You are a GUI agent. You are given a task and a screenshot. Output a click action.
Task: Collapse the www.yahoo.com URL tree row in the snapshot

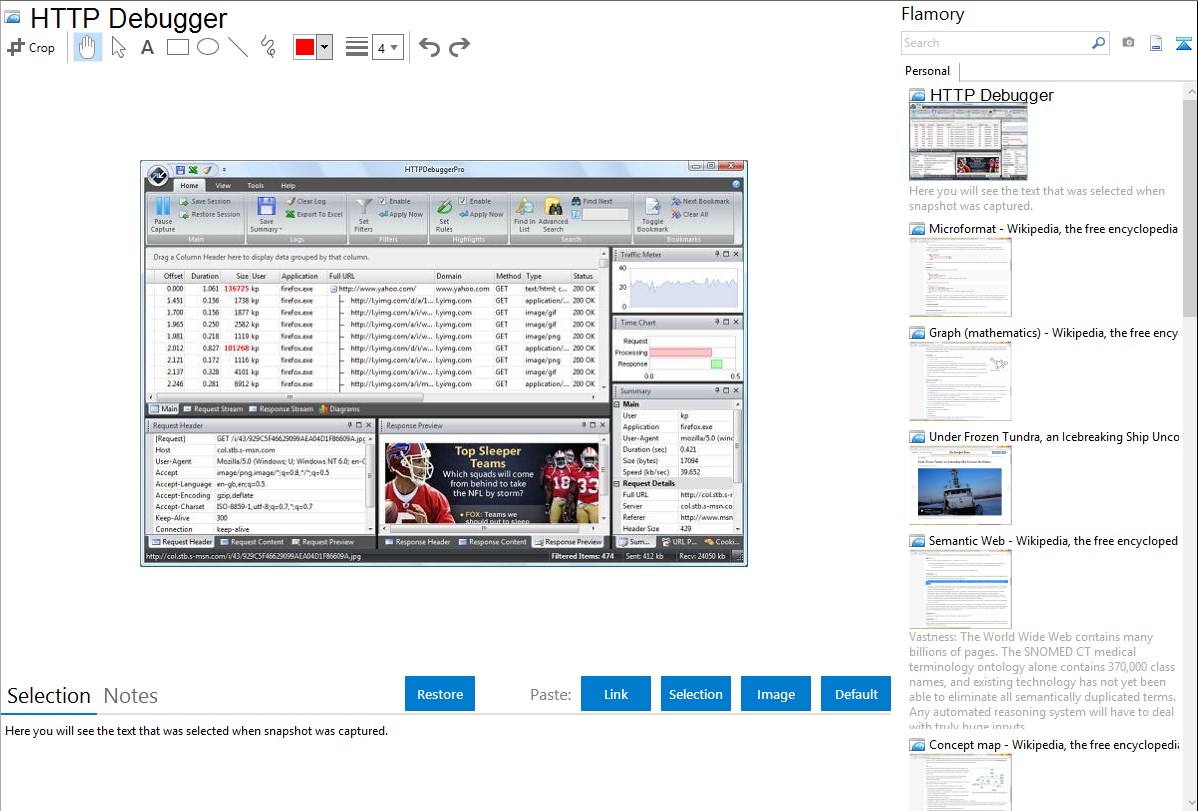click(333, 289)
